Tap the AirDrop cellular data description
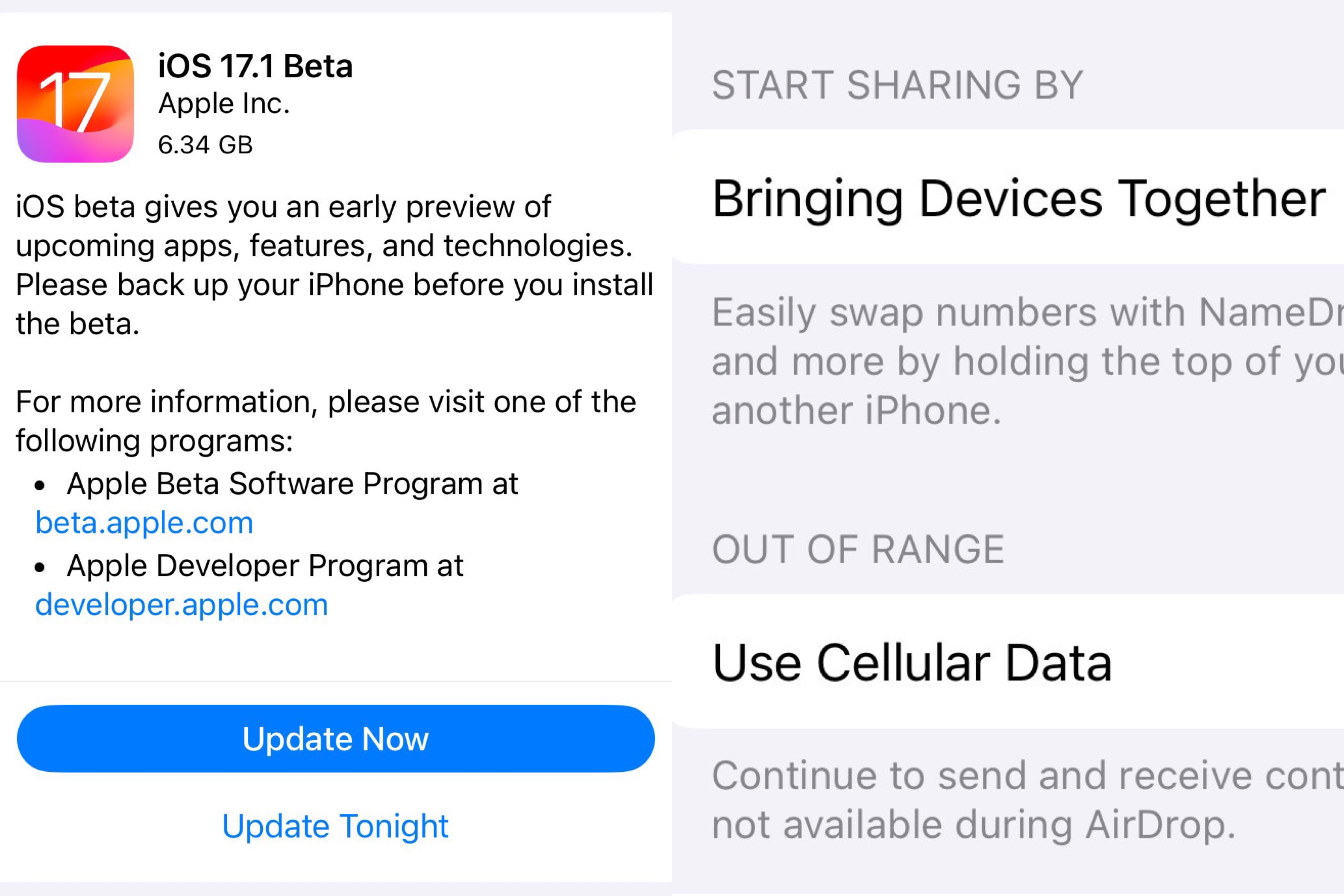This screenshot has height=896, width=1344. tap(1027, 800)
